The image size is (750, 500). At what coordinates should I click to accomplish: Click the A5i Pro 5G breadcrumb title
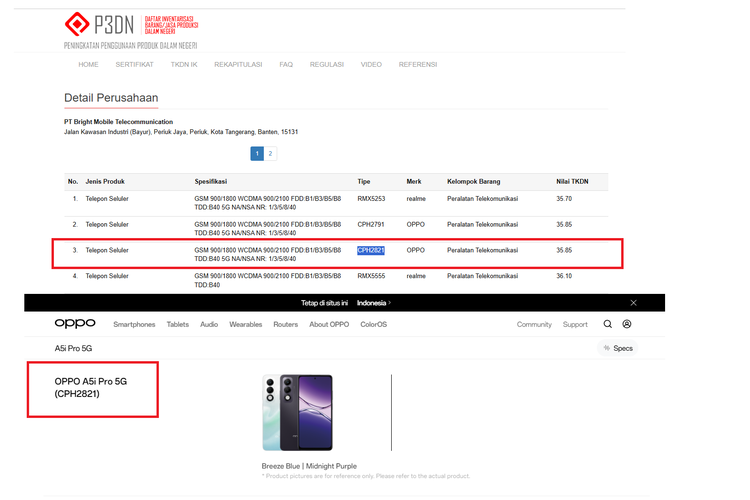click(x=73, y=348)
